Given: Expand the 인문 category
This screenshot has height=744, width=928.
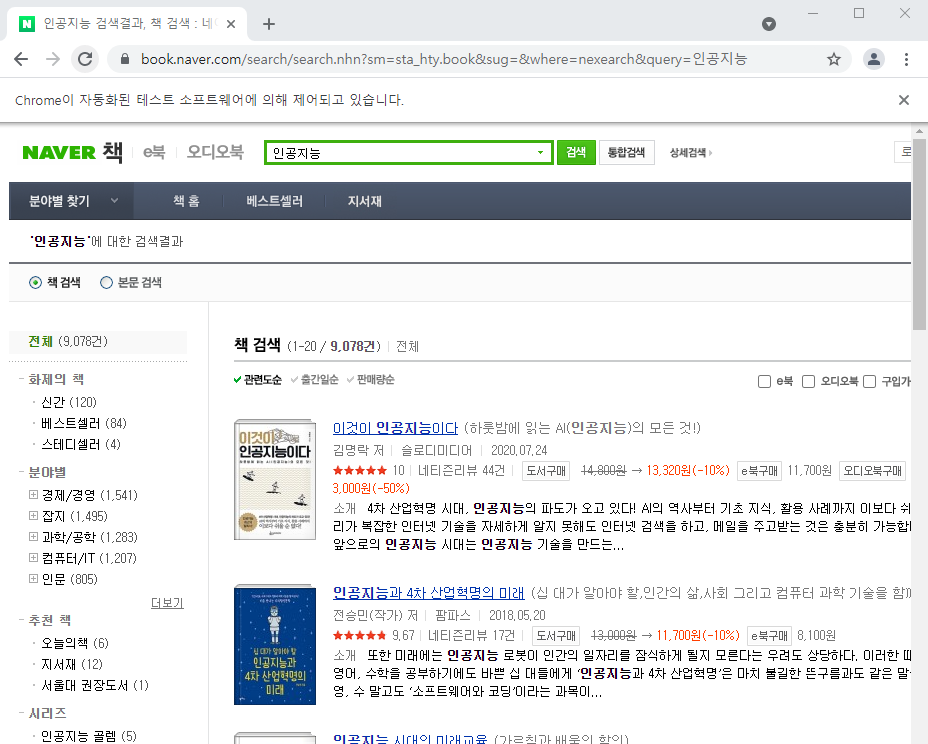Looking at the screenshot, I should pos(34,578).
